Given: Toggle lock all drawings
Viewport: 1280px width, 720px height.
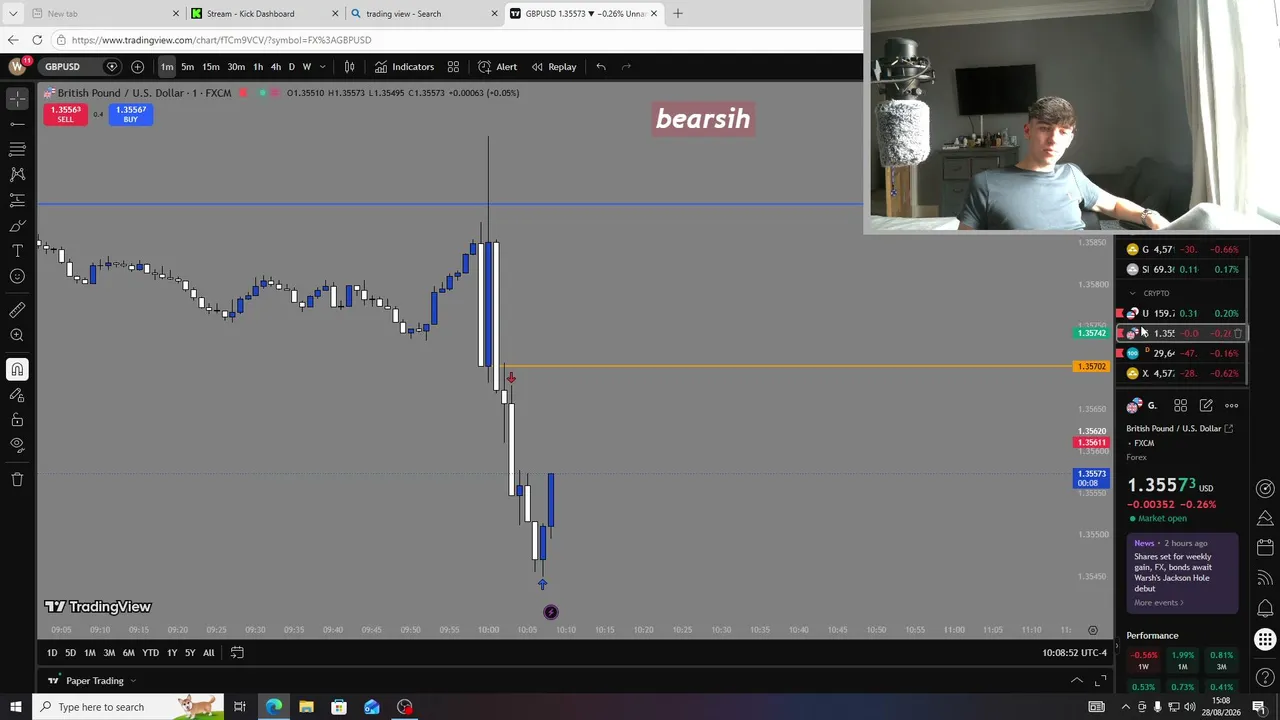Looking at the screenshot, I should coord(17,420).
